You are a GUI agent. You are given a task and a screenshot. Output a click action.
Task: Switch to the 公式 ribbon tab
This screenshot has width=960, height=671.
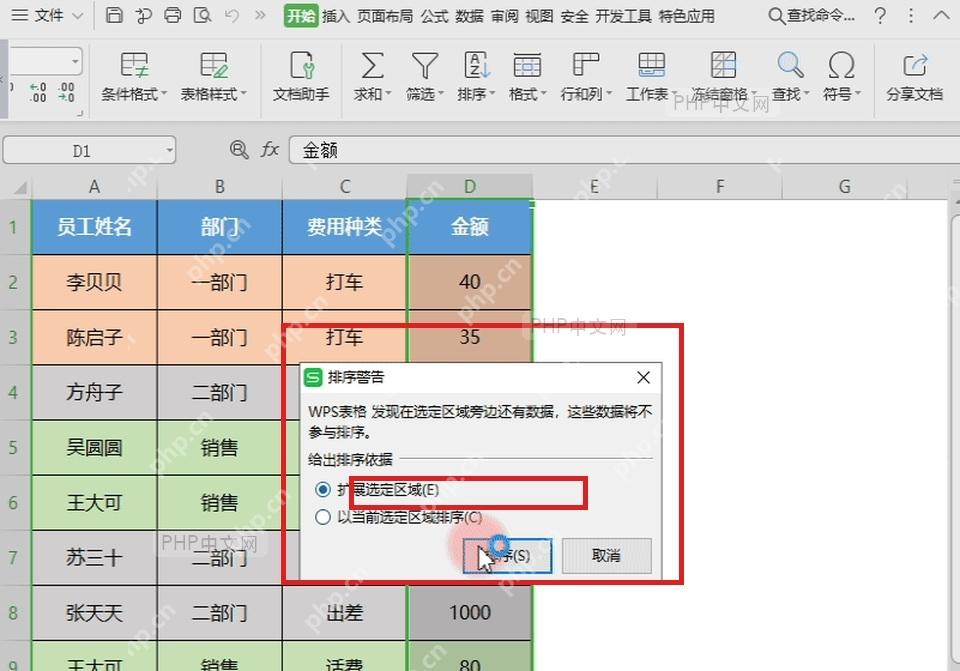[435, 15]
